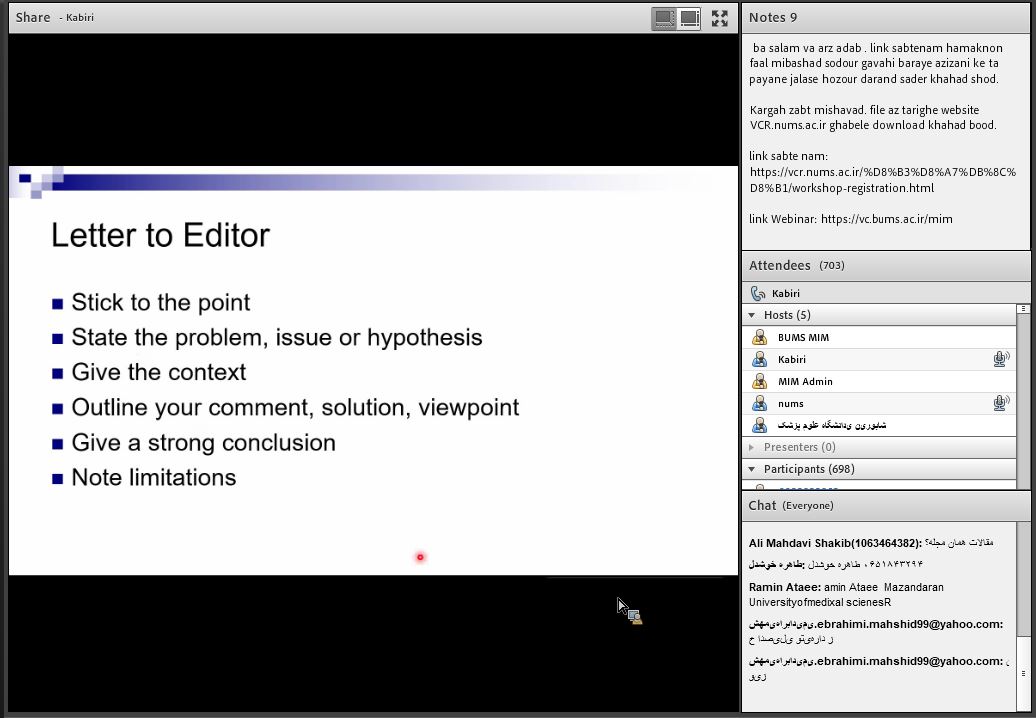Collapse the Participants (698) group
The height and width of the screenshot is (718, 1036).
tap(753, 470)
